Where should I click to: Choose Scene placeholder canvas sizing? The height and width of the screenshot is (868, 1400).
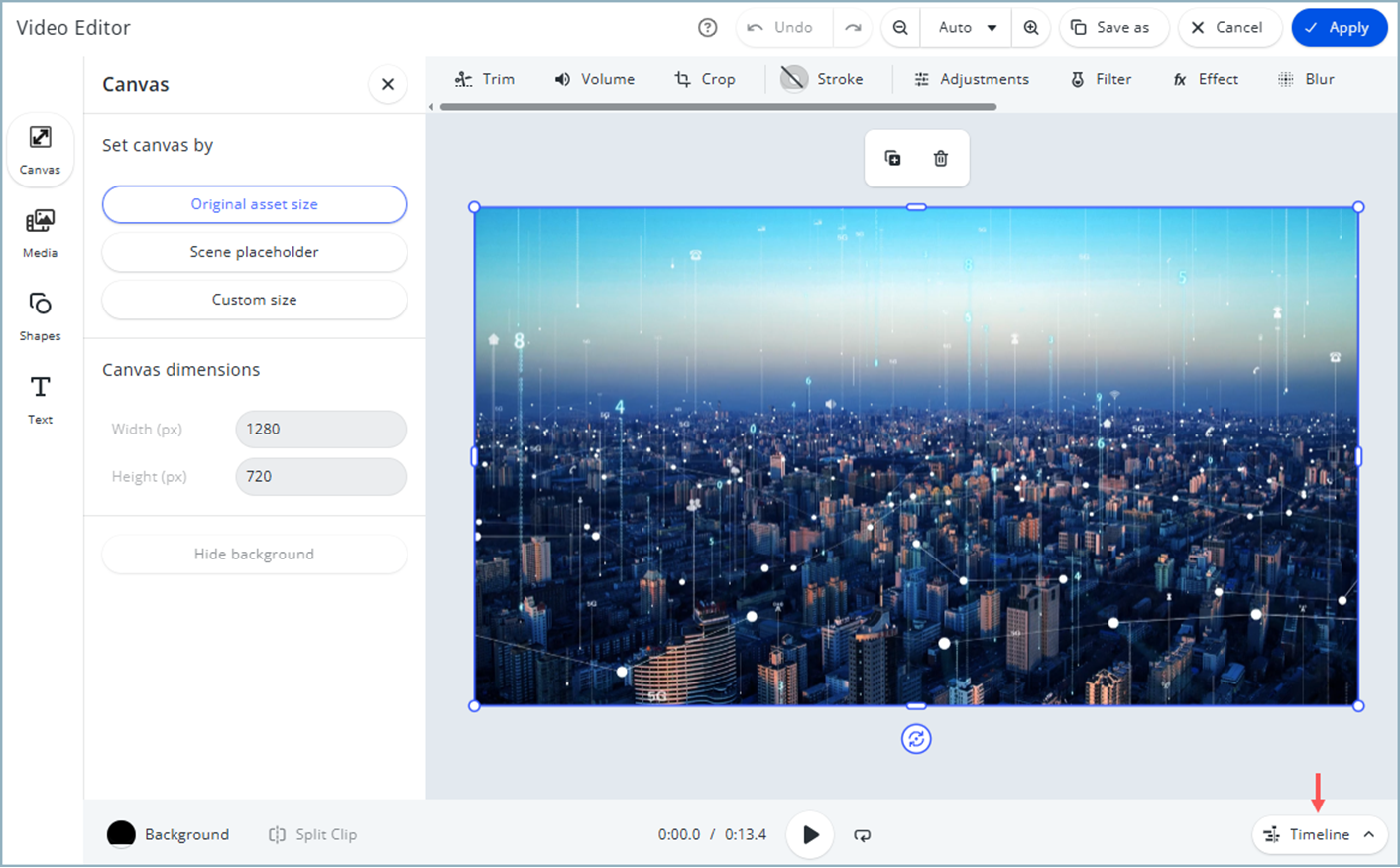pyautogui.click(x=254, y=252)
